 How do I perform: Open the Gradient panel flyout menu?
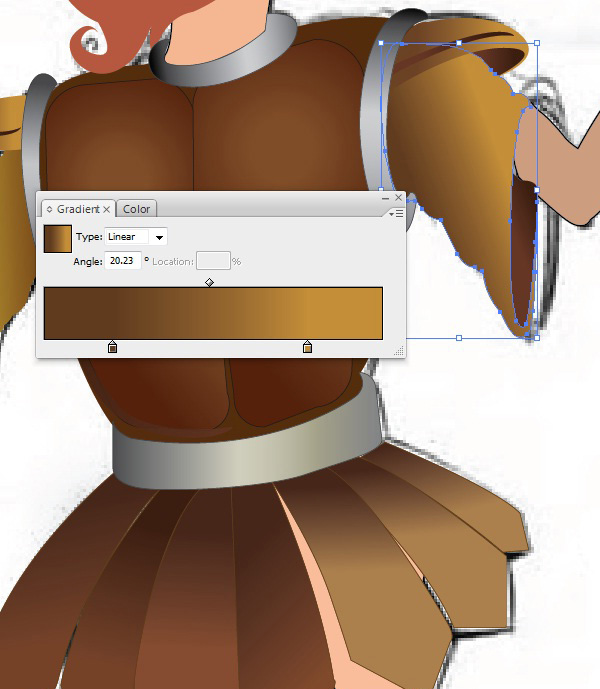[396, 214]
